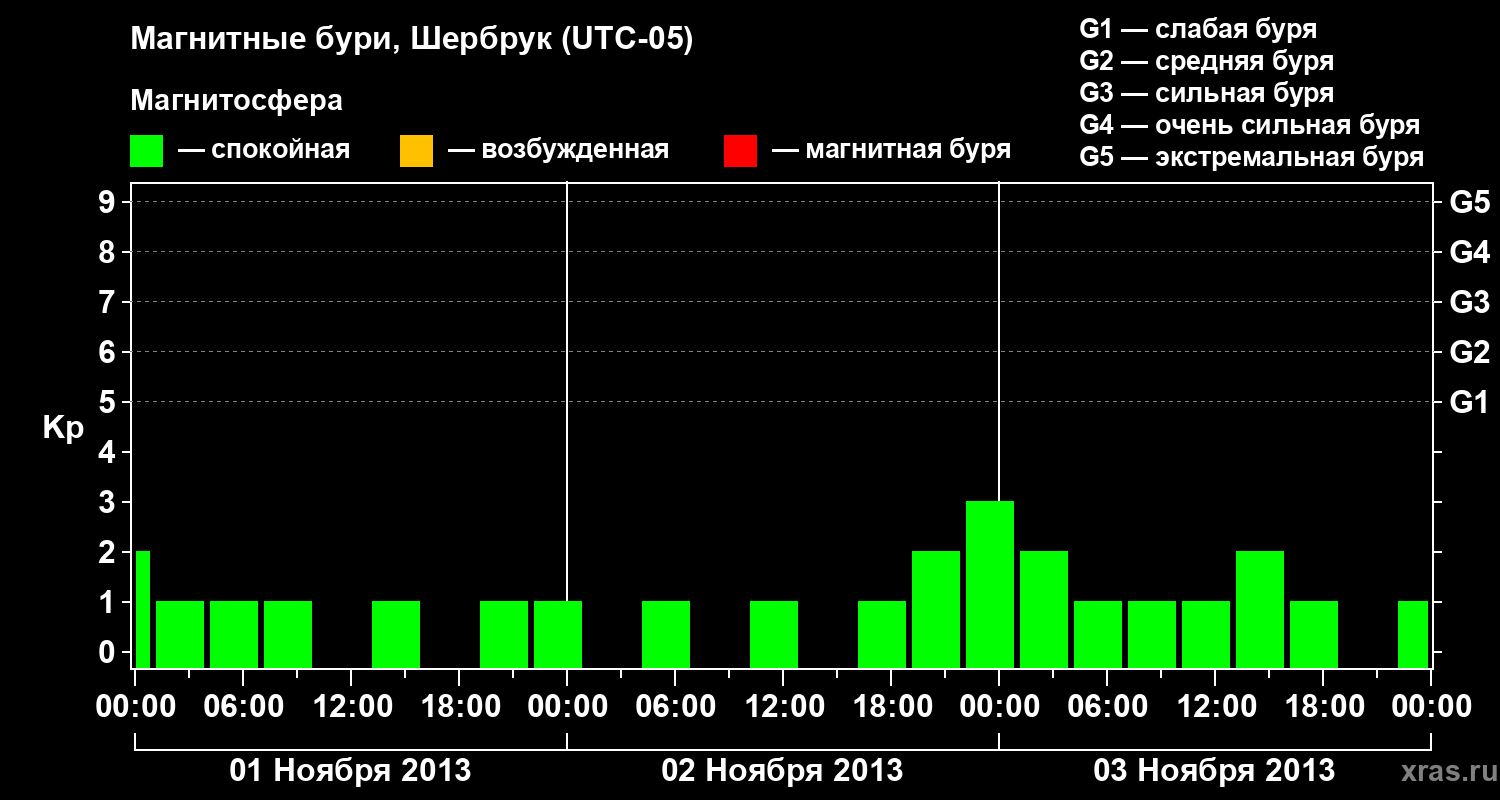Click the legend line G2 — средняя буря
This screenshot has width=1500, height=800.
coord(1207,61)
